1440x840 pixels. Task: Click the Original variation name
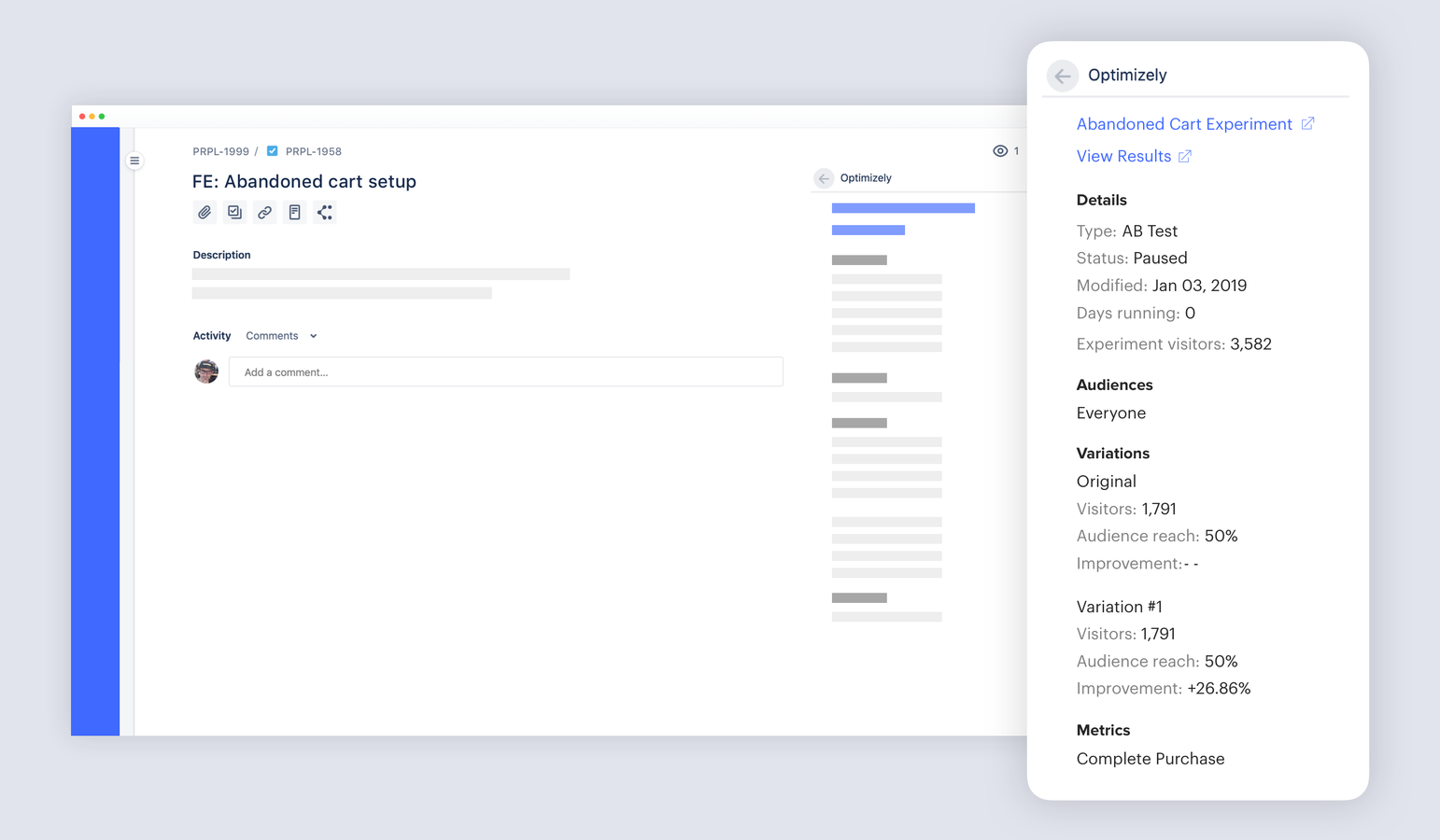tap(1107, 482)
